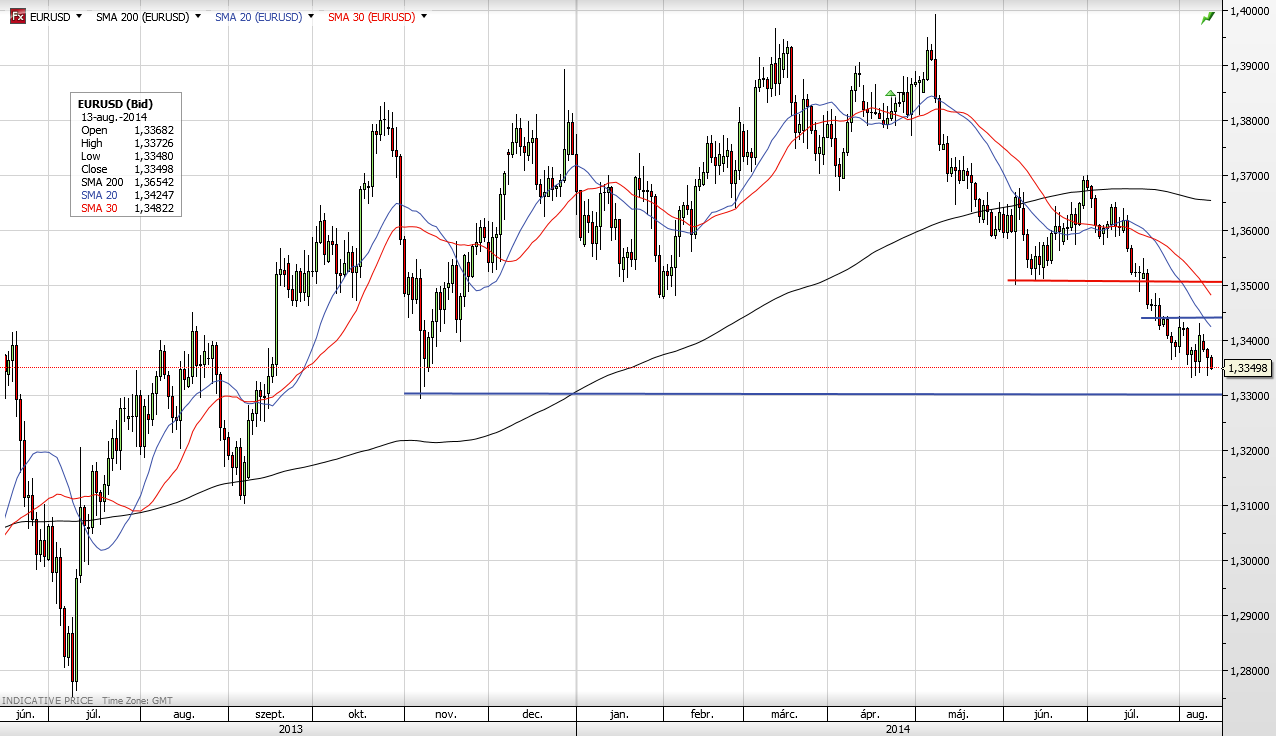Click the green arrow icon at top right
Viewport: 1276px width, 736px height.
[1207, 17]
